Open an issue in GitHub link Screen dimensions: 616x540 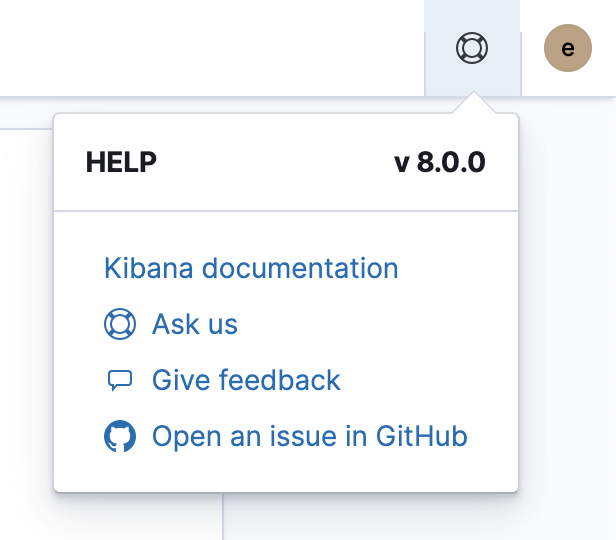coord(310,436)
